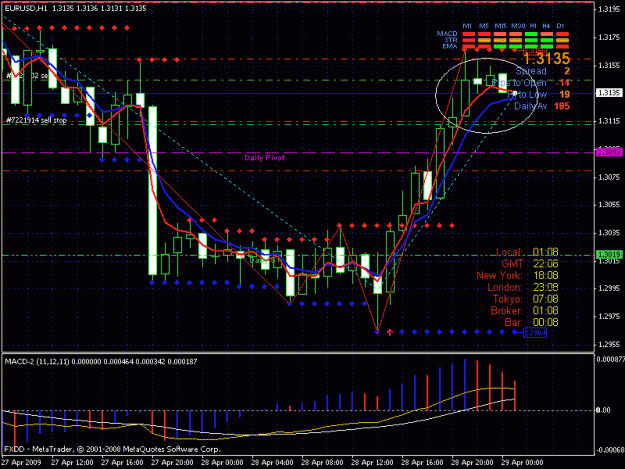Select the M15 timeframe column label
This screenshot has height=469, width=625.
click(x=500, y=26)
